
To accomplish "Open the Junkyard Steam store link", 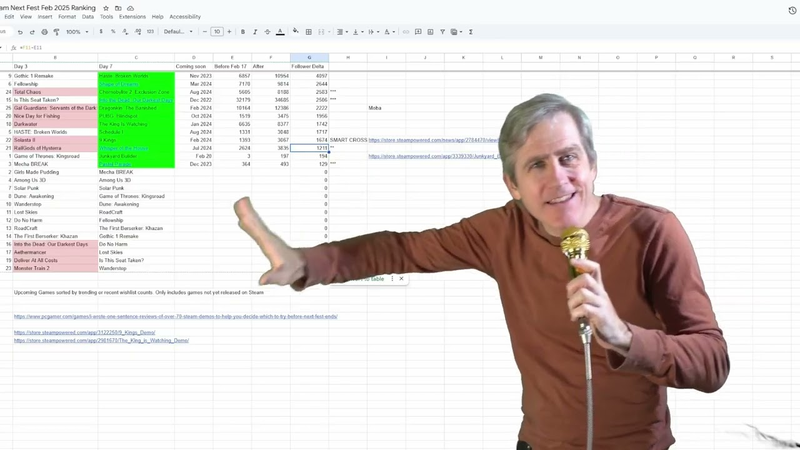I will pyautogui.click(x=434, y=156).
